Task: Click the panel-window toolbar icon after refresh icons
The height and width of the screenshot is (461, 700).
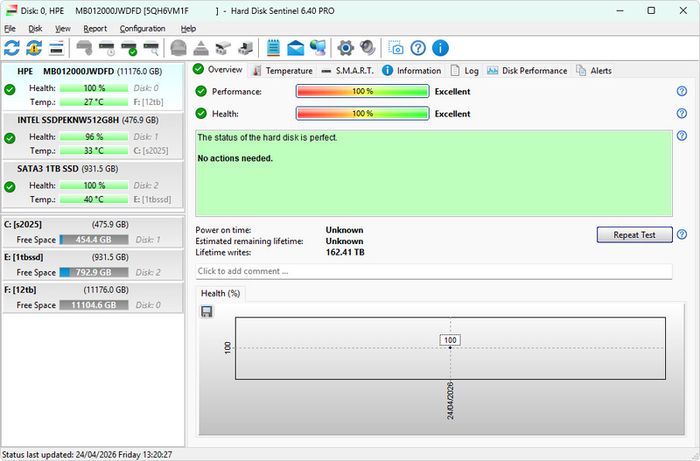Action: 56,48
